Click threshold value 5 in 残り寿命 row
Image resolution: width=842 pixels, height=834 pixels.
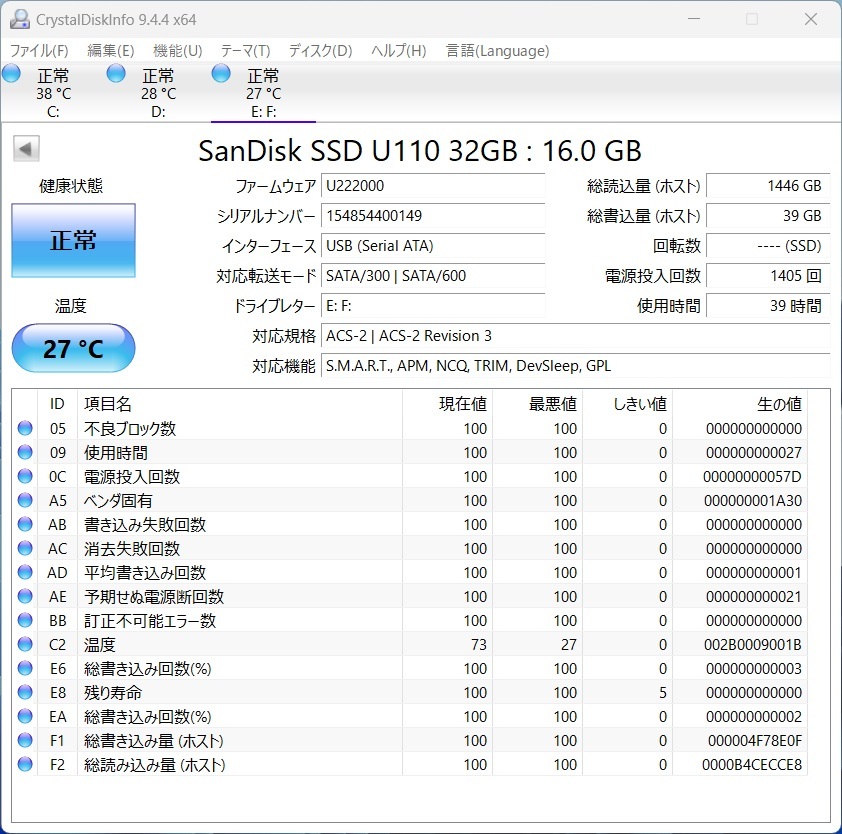663,693
